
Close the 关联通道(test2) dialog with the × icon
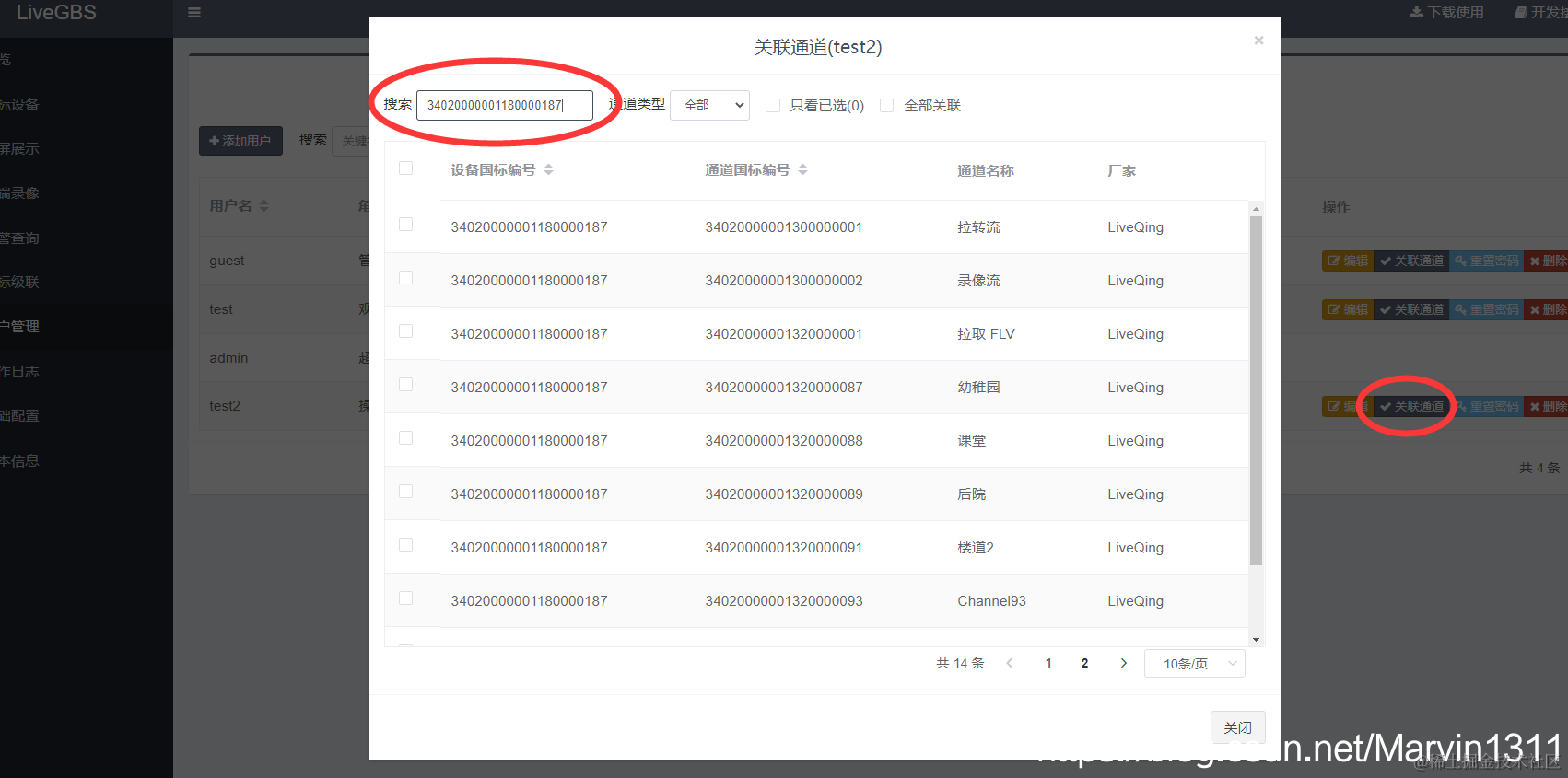point(1258,41)
